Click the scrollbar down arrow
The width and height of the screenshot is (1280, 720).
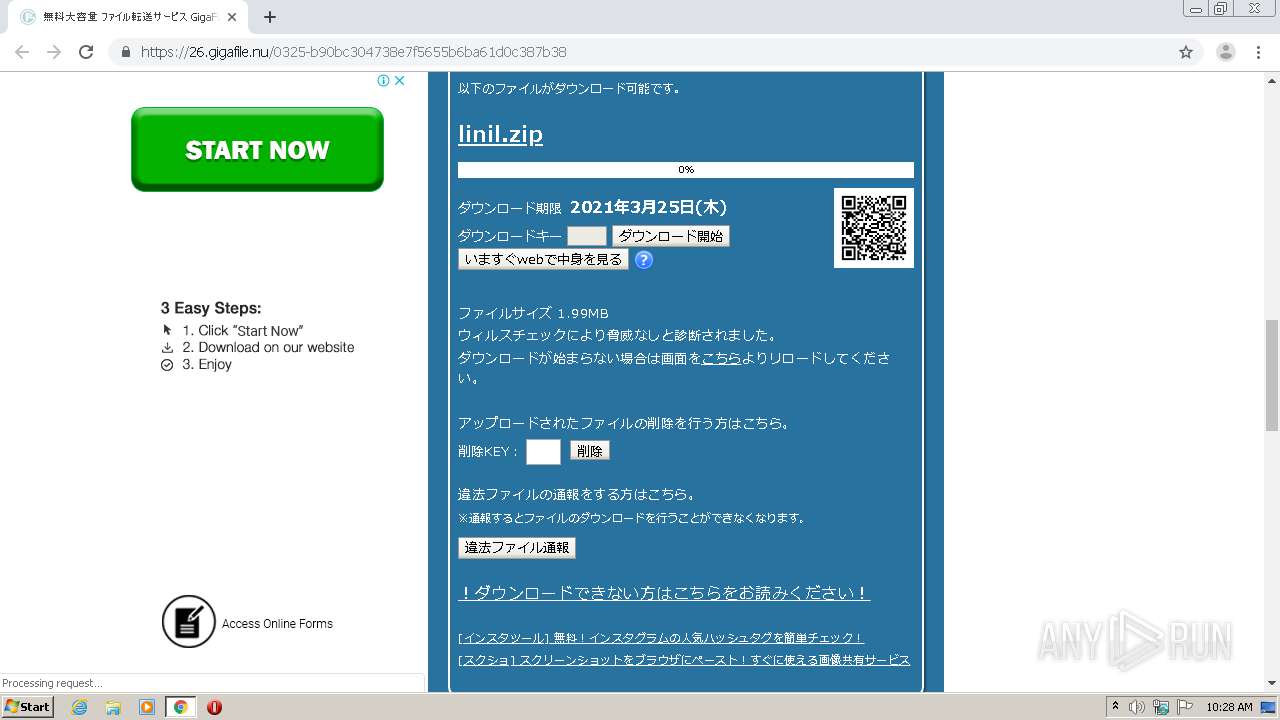[1272, 684]
